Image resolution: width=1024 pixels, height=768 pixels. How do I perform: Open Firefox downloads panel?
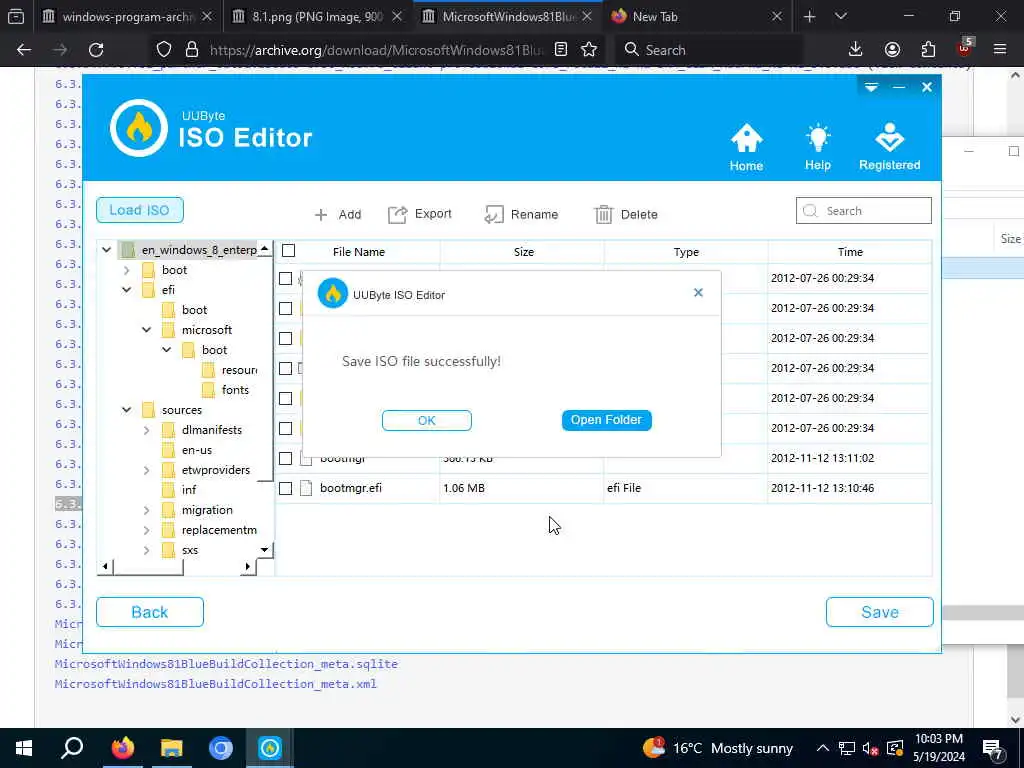856,50
